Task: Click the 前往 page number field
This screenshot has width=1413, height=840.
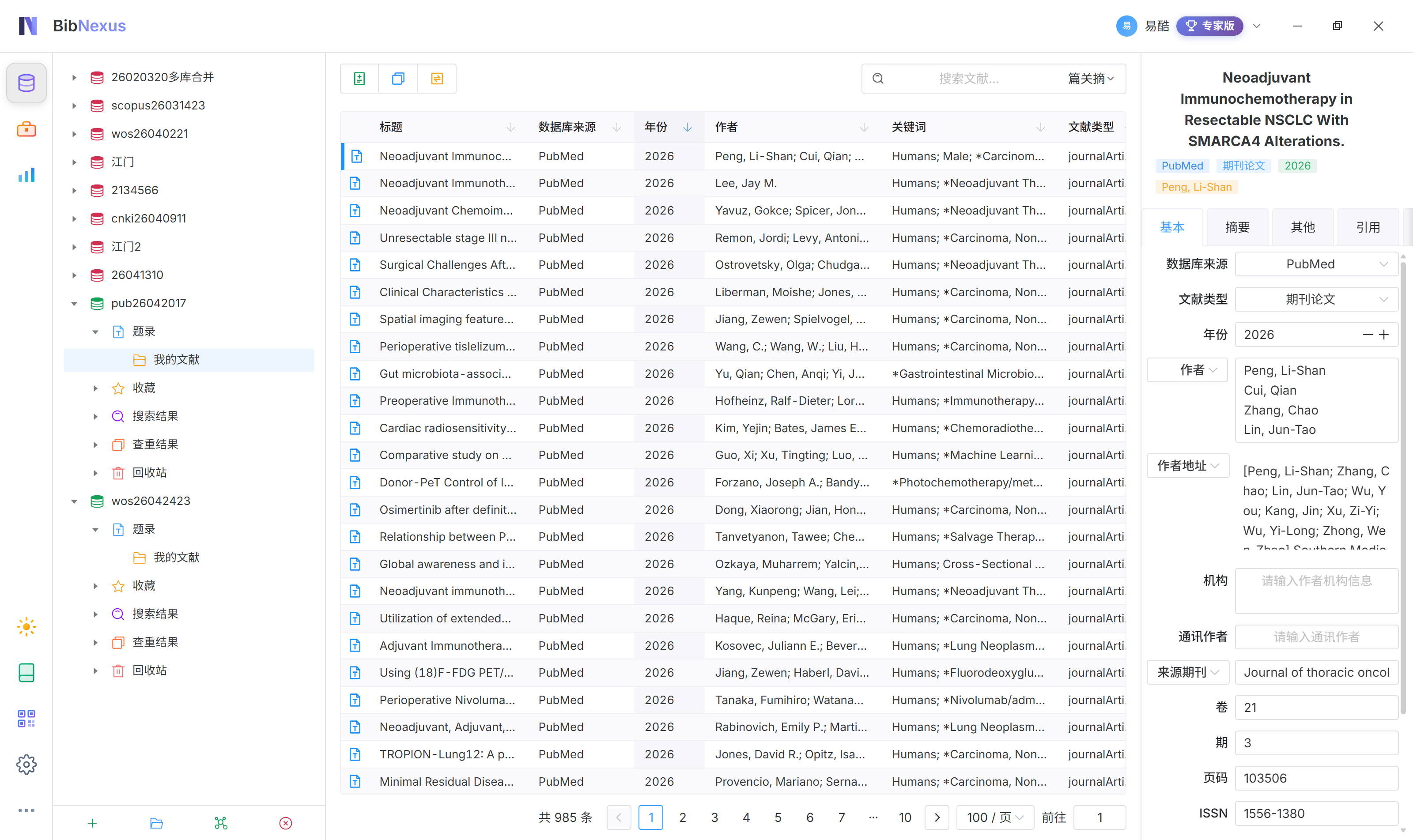Action: coord(1099,818)
